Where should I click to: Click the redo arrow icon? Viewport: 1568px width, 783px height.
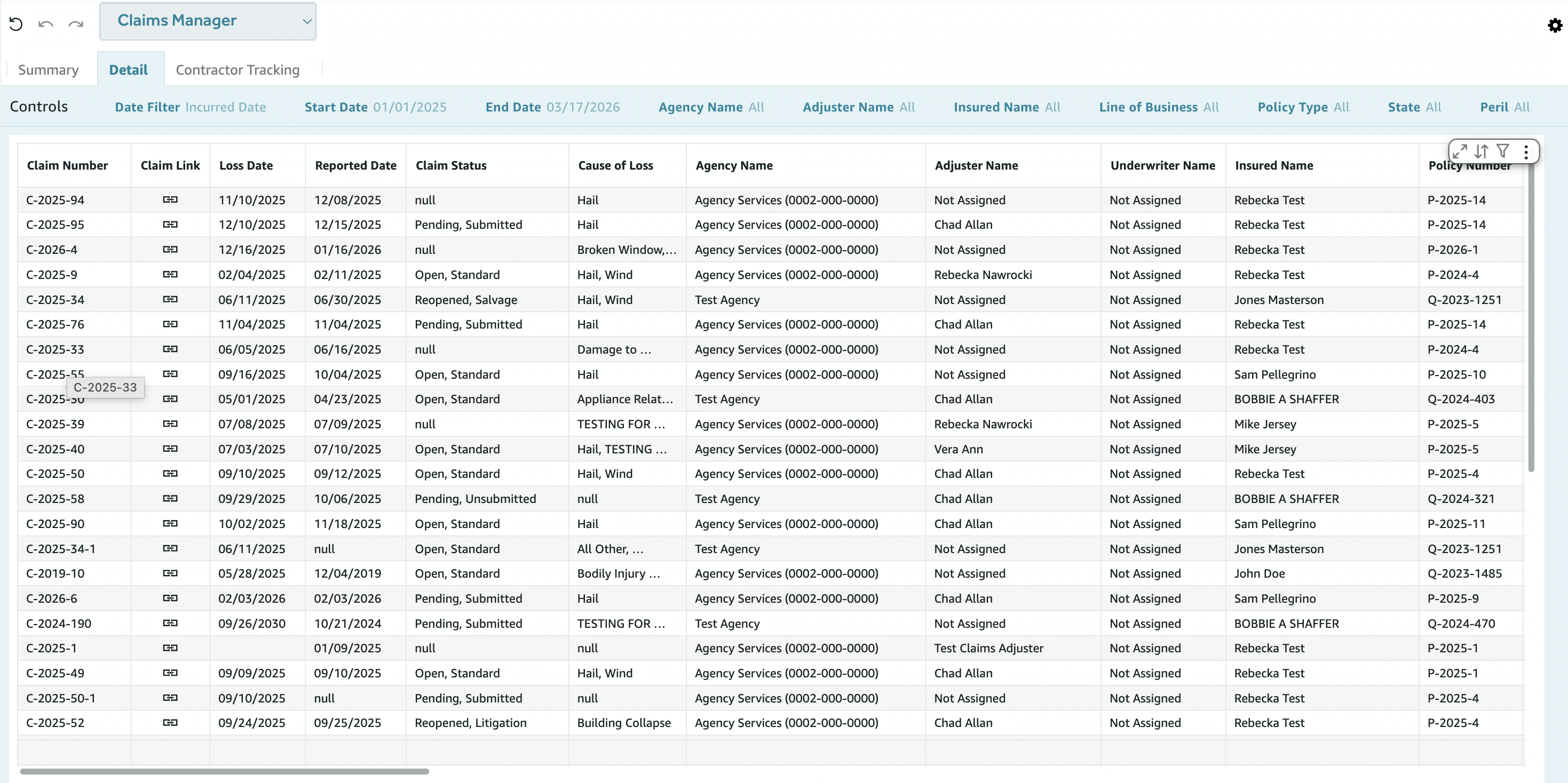pyautogui.click(x=75, y=25)
